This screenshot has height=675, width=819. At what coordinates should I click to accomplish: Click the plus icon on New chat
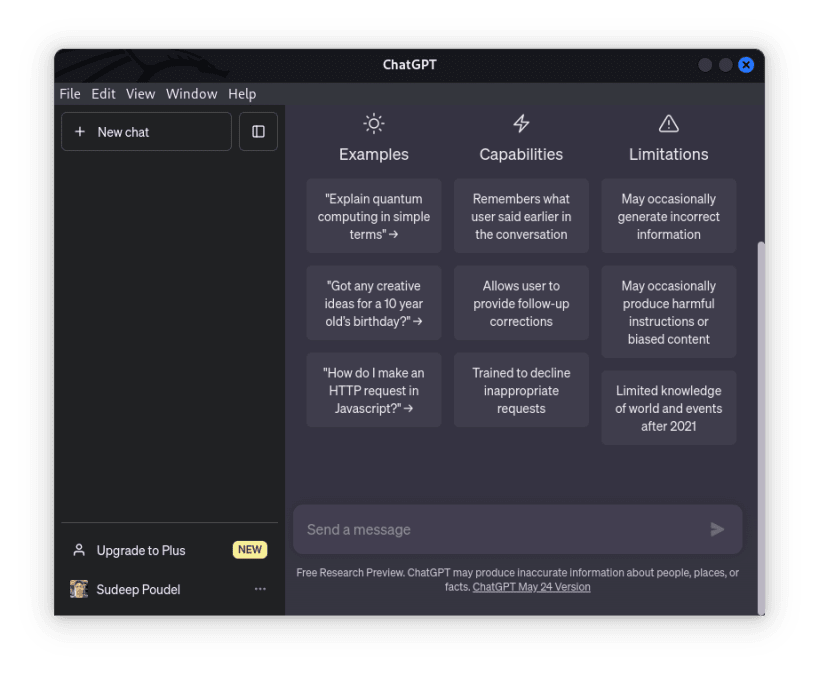(80, 131)
